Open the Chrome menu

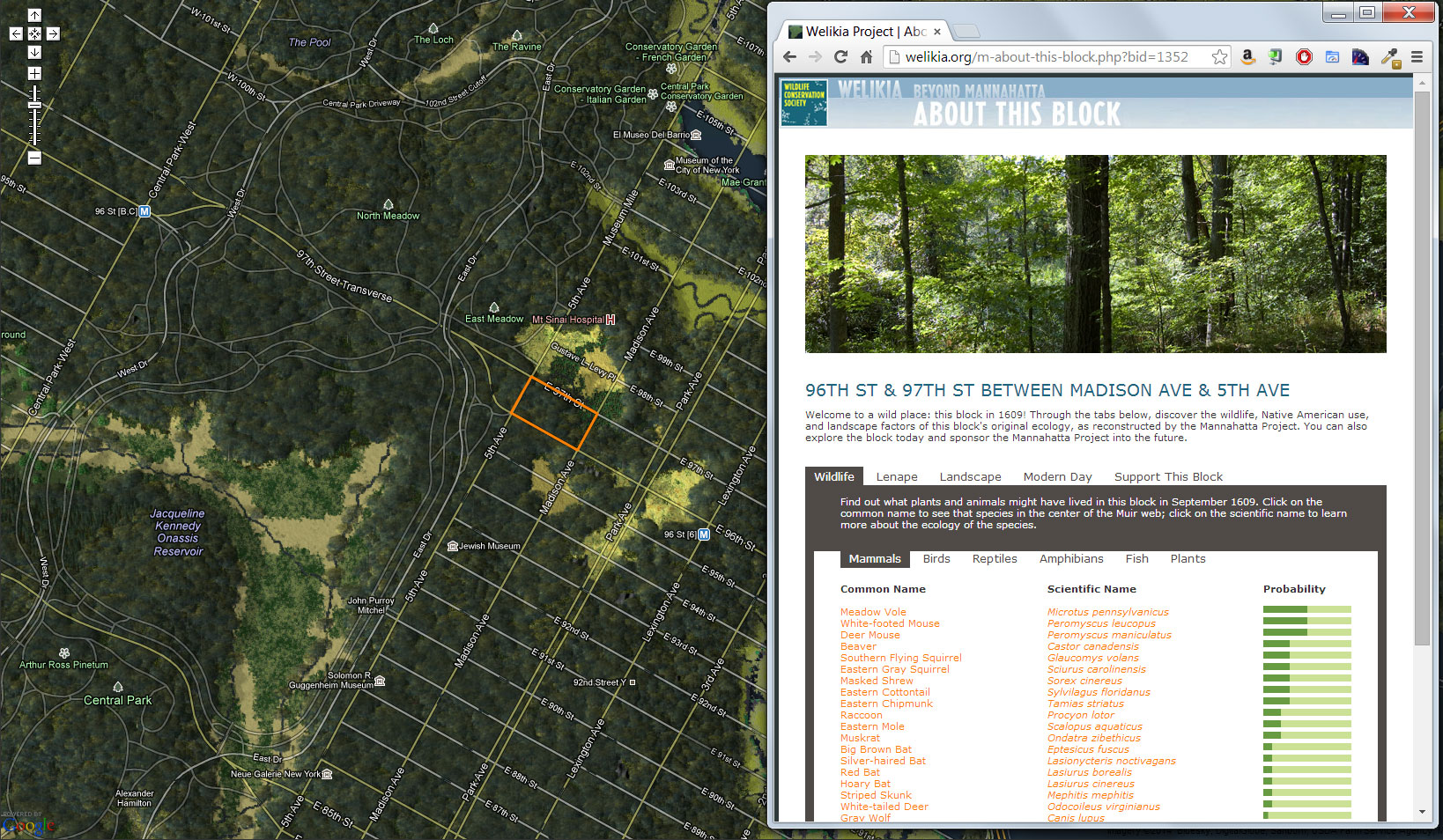(x=1417, y=57)
